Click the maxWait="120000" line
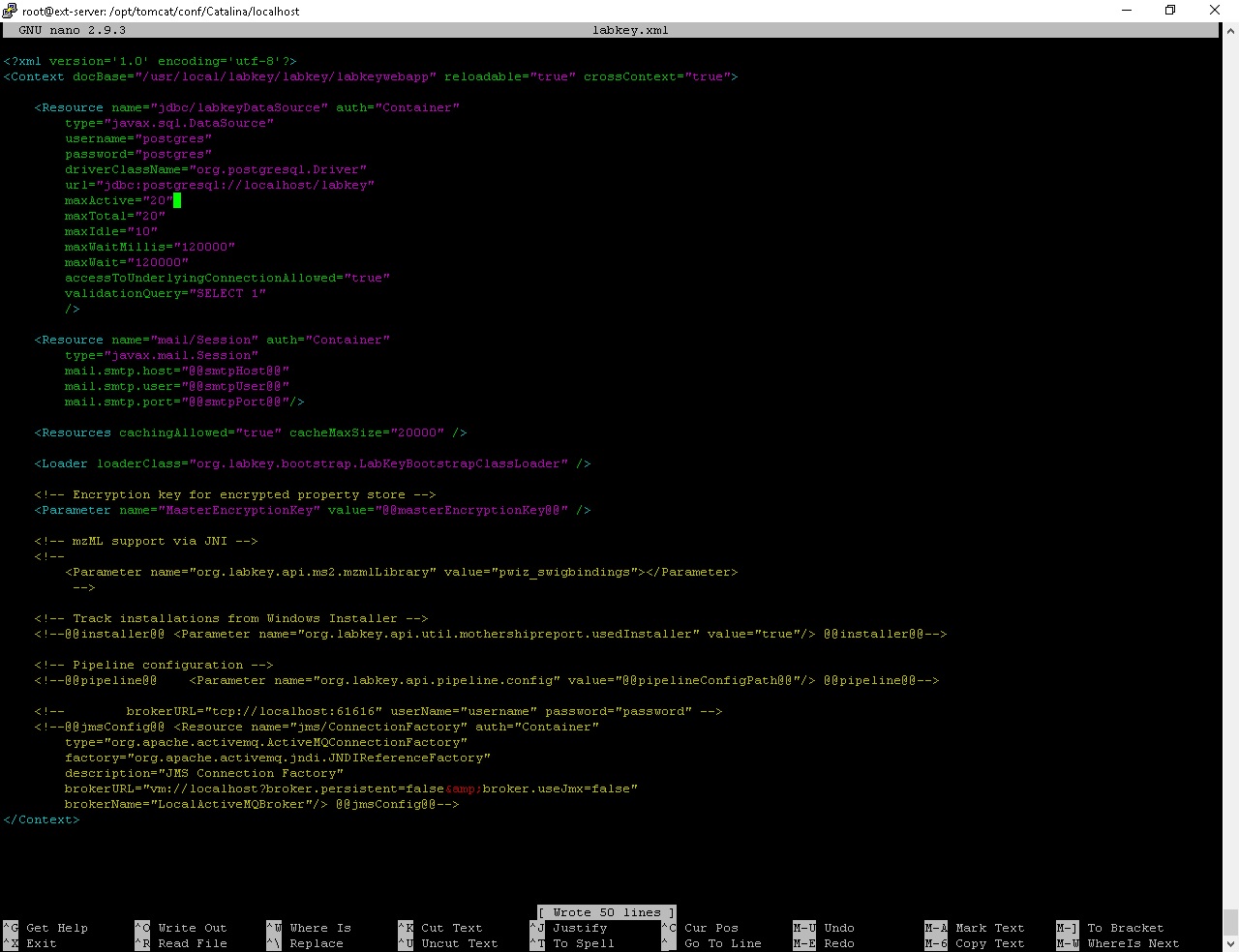This screenshot has width=1239, height=952. pyautogui.click(x=127, y=262)
